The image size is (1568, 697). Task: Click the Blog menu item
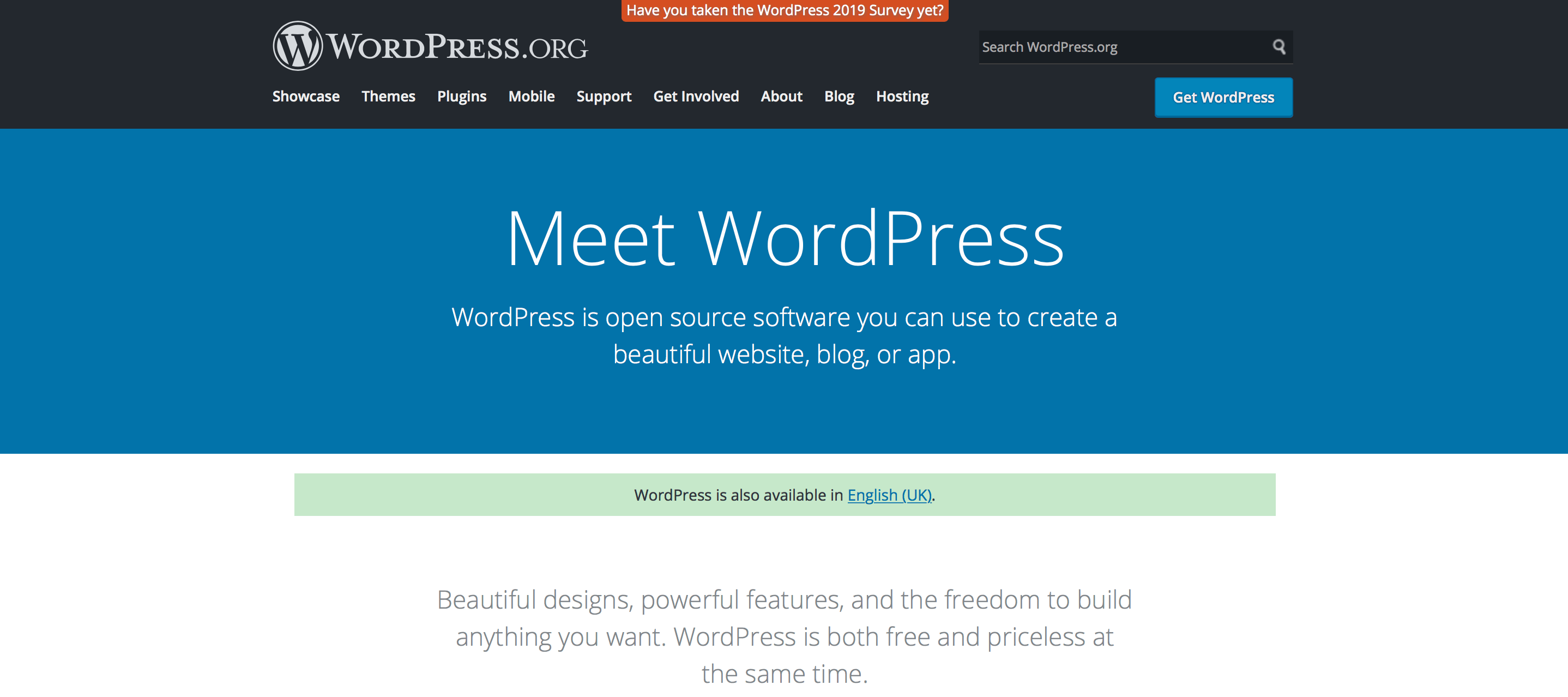click(x=839, y=96)
